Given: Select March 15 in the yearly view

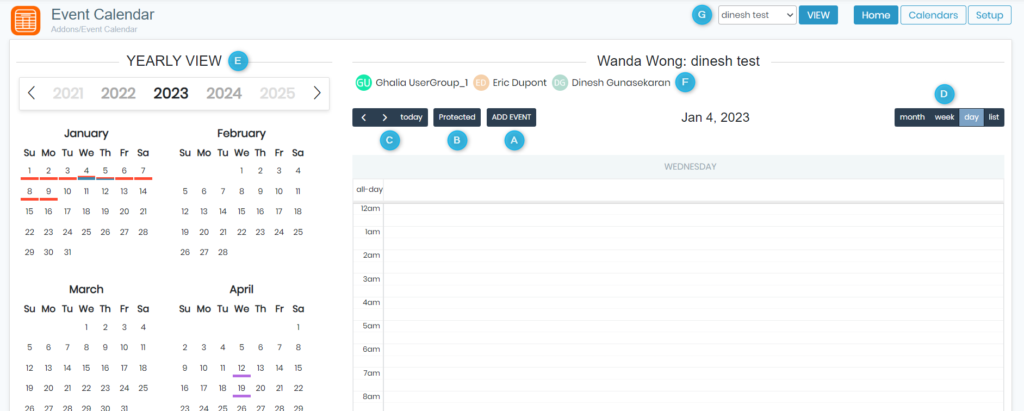Looking at the screenshot, I should click(x=86, y=368).
